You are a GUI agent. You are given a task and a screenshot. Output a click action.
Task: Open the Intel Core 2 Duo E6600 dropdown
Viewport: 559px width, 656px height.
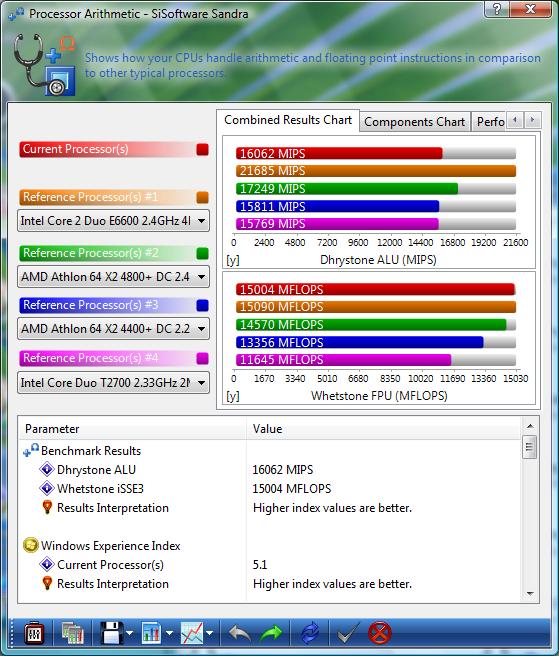(113, 220)
